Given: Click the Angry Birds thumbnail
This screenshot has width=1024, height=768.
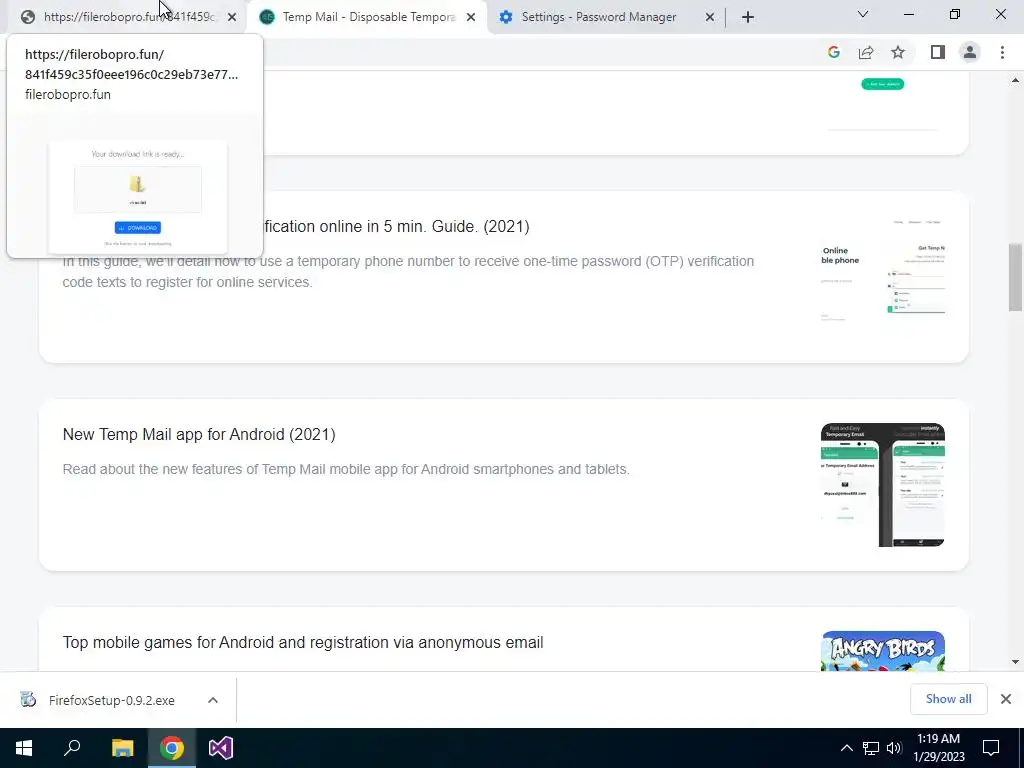Looking at the screenshot, I should point(883,651).
